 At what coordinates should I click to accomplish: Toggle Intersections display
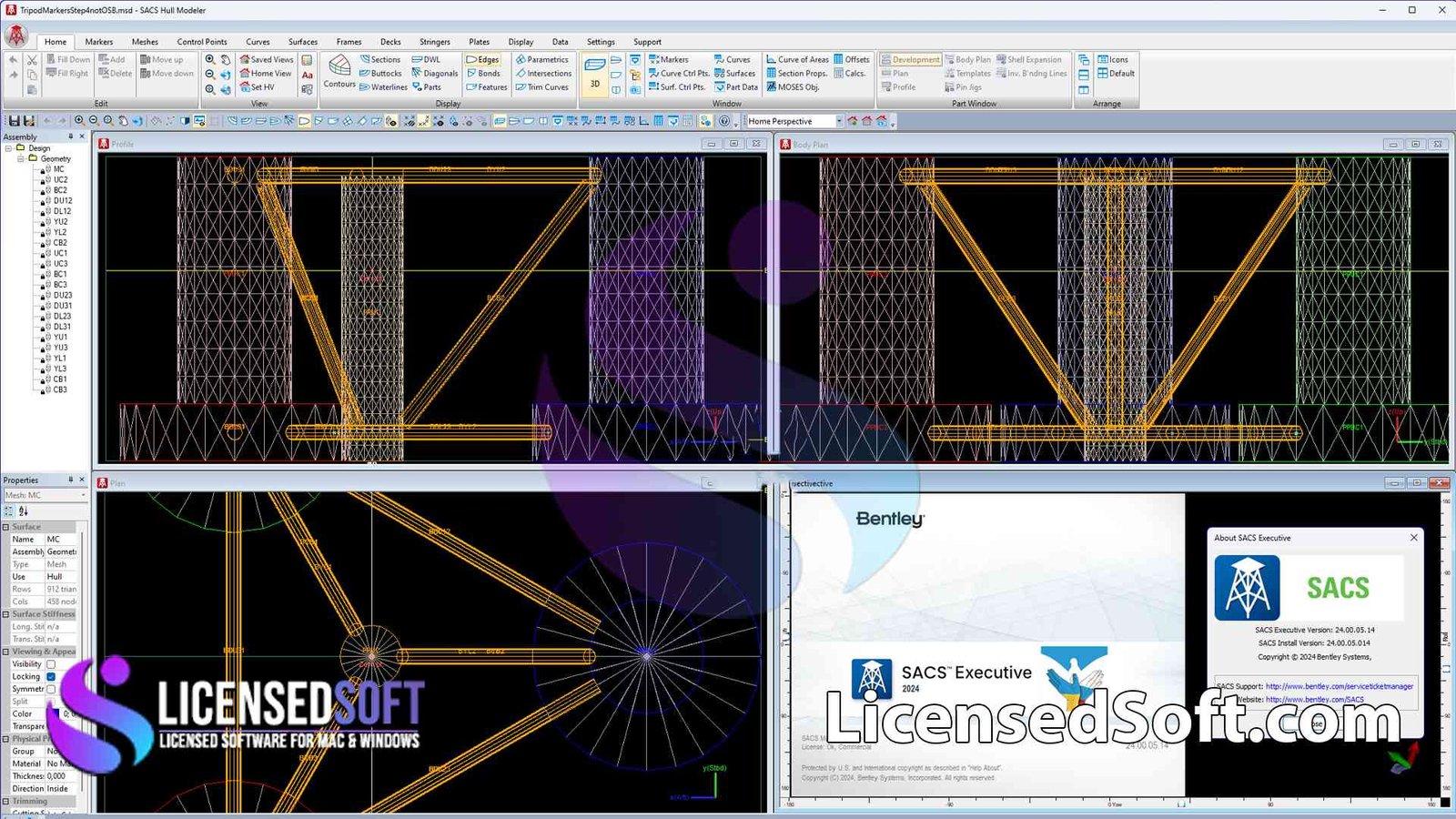click(x=544, y=74)
